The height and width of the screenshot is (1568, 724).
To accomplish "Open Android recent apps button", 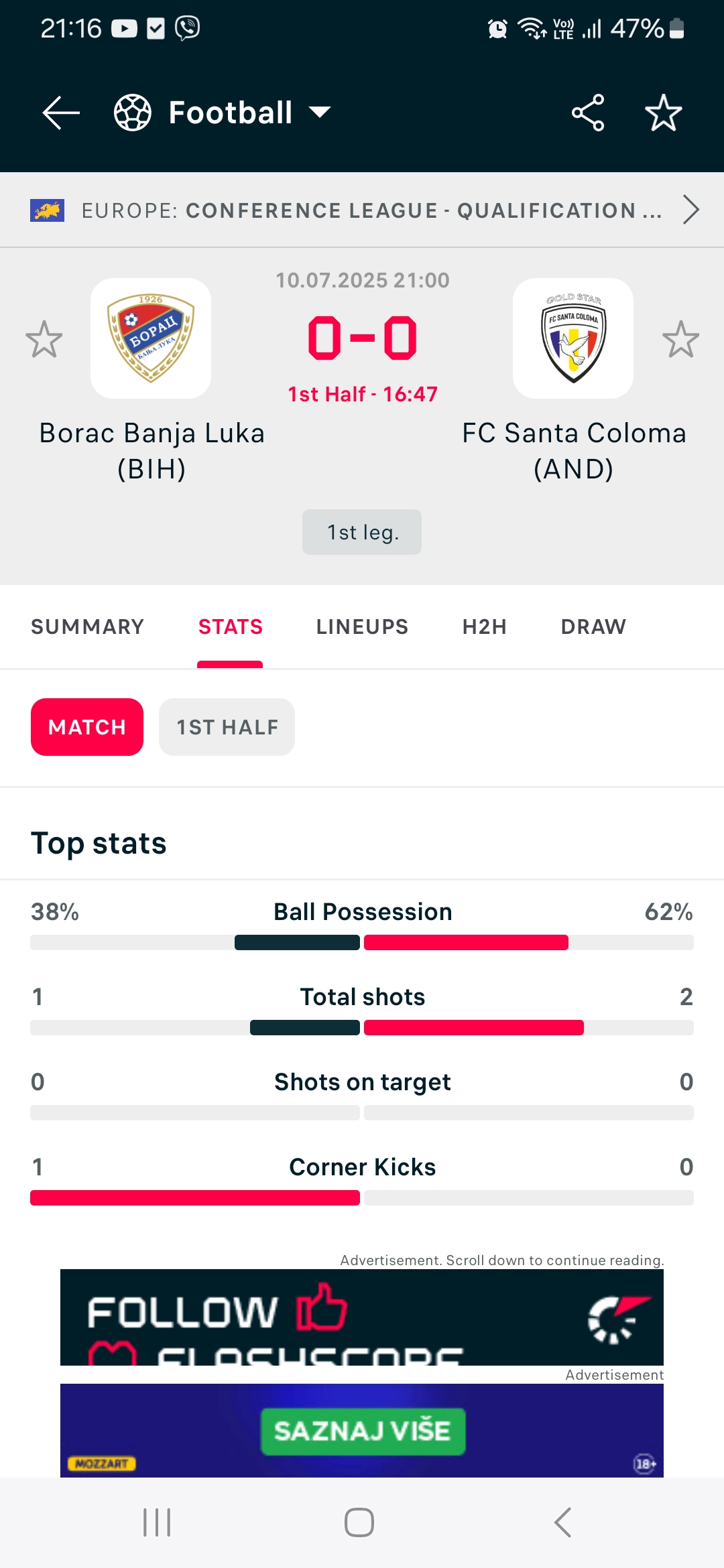I will click(x=158, y=1522).
